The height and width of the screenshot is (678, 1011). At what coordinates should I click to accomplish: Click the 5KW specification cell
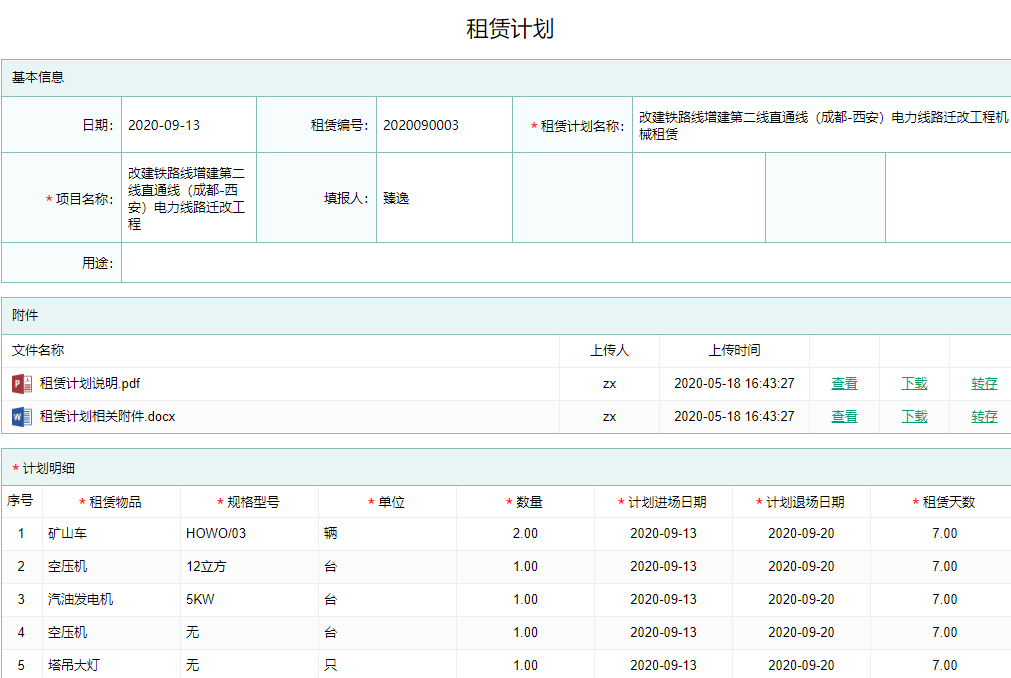(250, 599)
